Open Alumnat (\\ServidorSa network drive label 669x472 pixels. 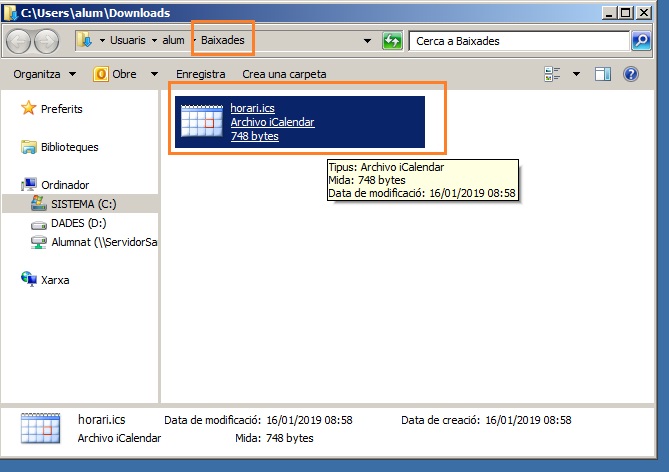(104, 242)
